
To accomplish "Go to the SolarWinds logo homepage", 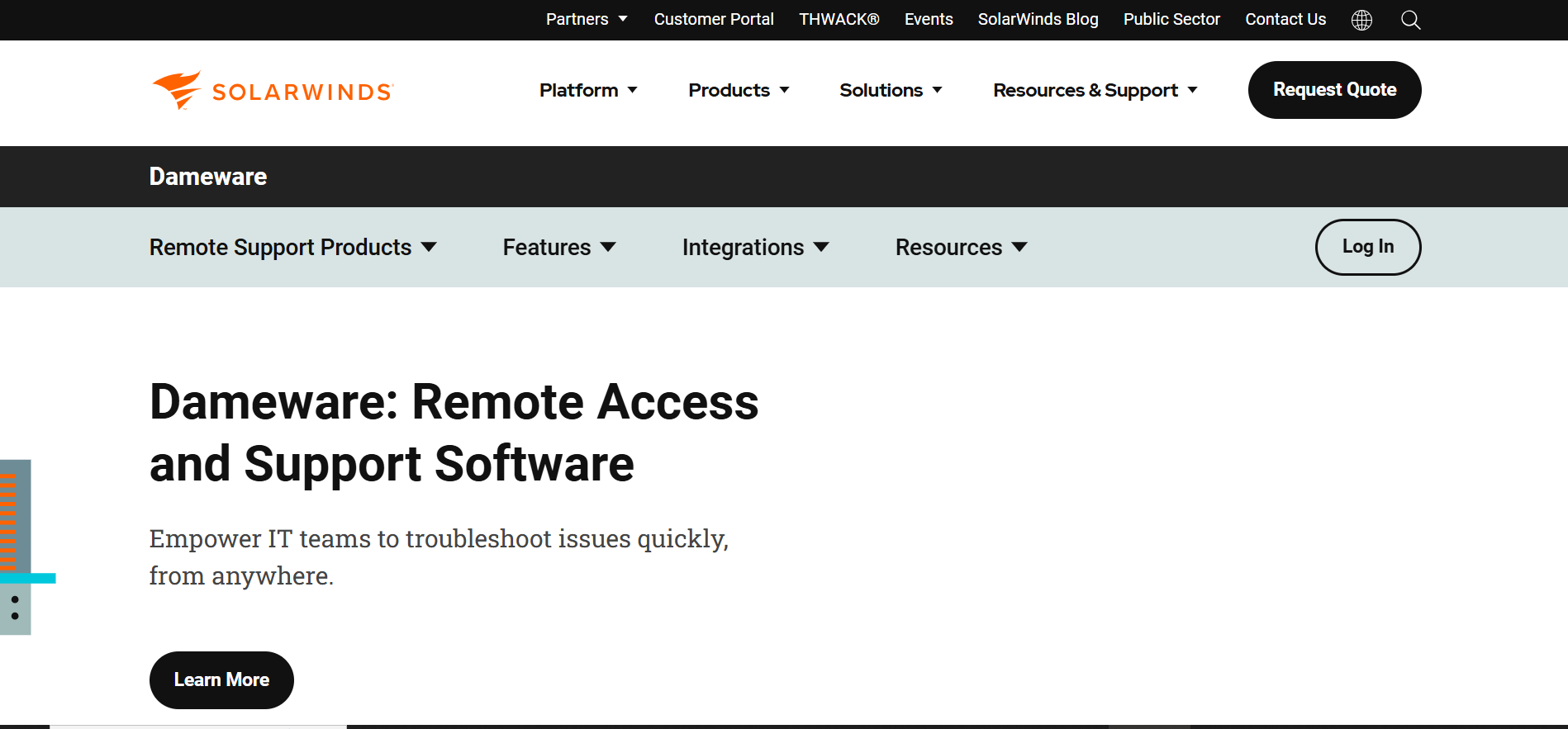I will [x=273, y=90].
